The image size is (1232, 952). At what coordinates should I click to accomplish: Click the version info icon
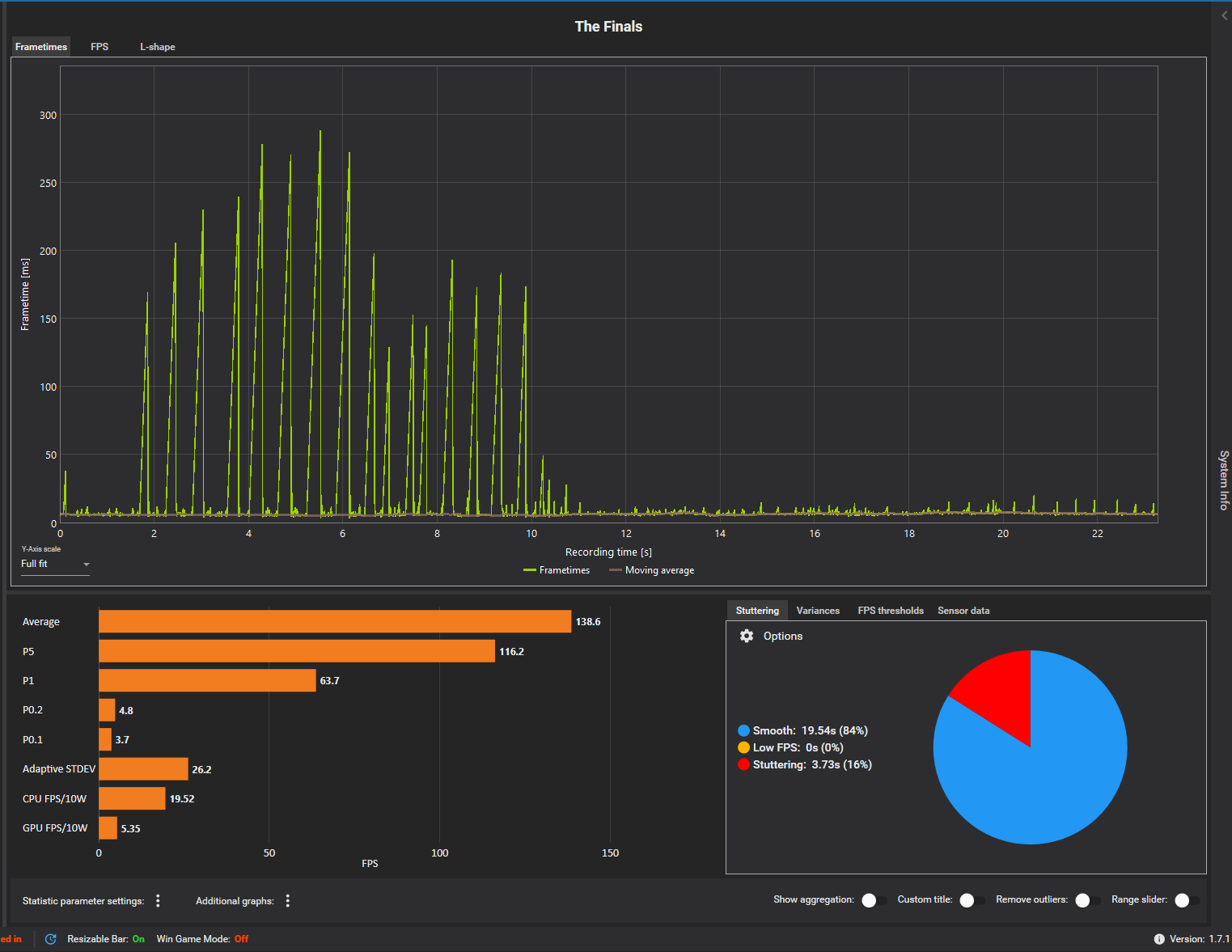[1159, 939]
